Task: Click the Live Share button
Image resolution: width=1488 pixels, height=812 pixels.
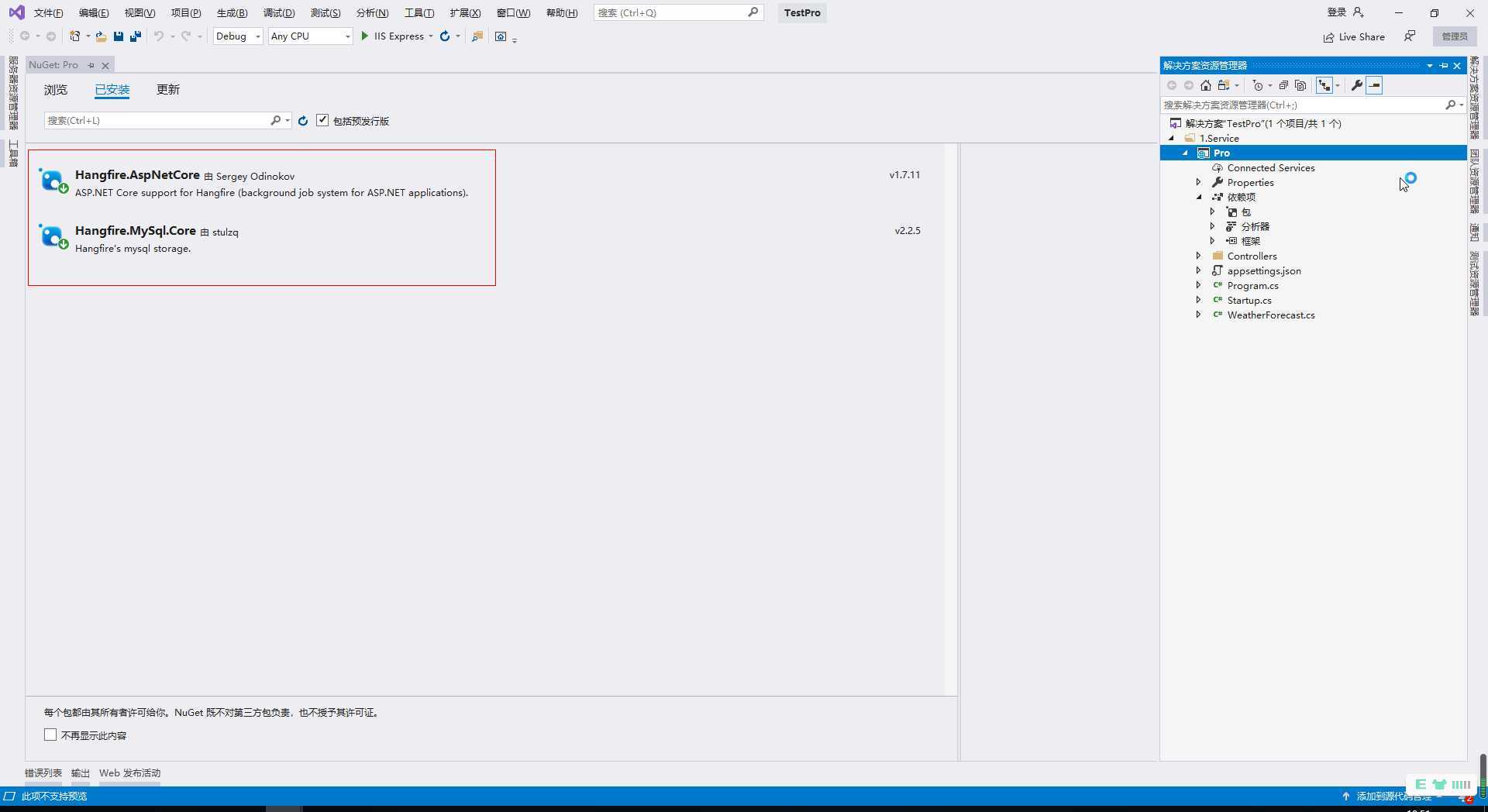Action: click(x=1354, y=36)
